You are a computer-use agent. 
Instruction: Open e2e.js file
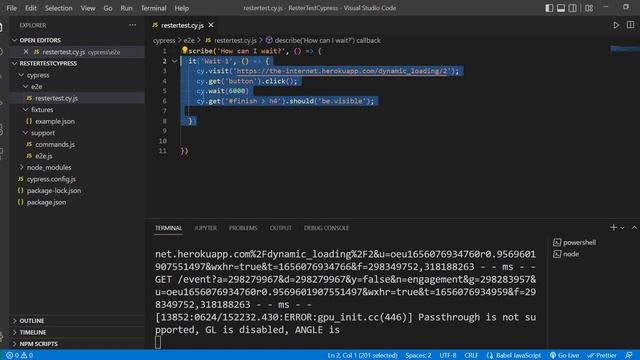tap(43, 156)
